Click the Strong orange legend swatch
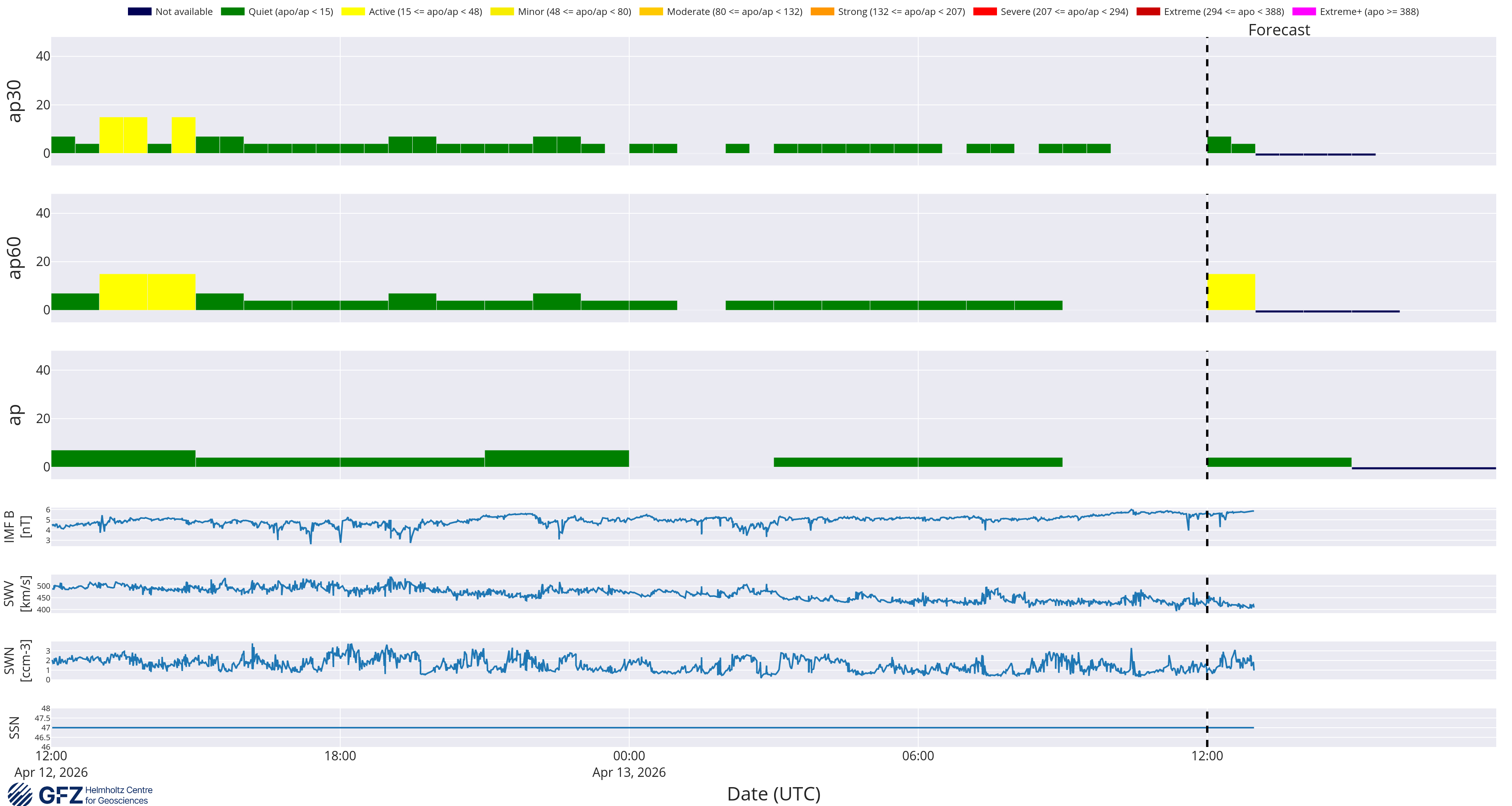Image resolution: width=1512 pixels, height=806 pixels. pyautogui.click(x=822, y=12)
